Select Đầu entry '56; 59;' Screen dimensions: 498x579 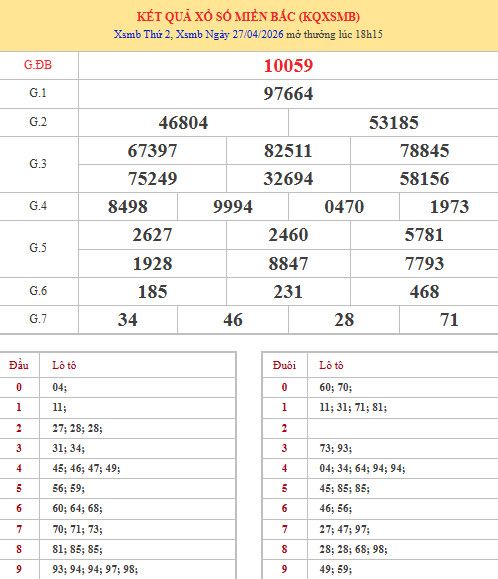point(68,489)
